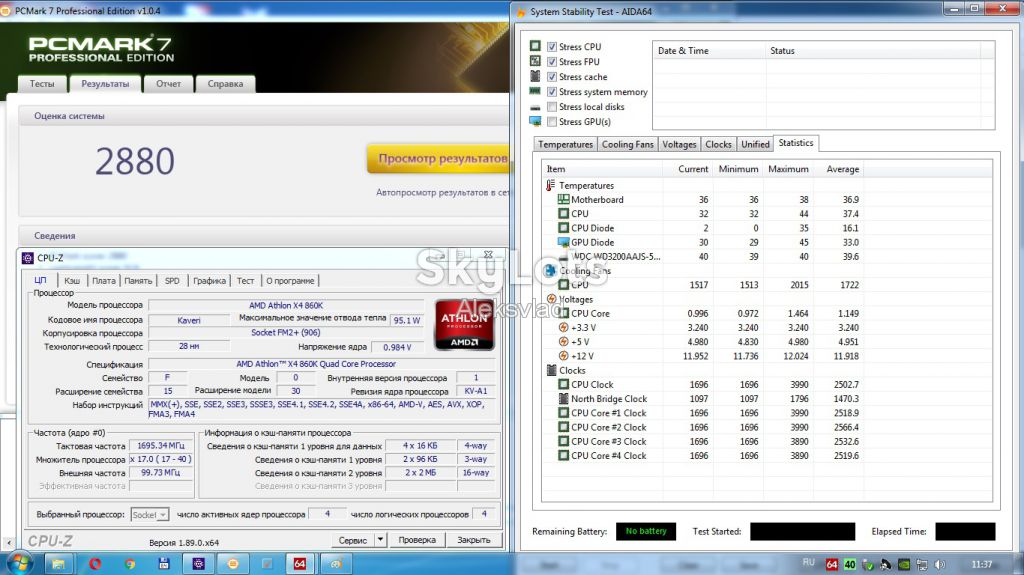The image size is (1024, 575).
Task: Uncheck the Stress CPU checkbox
Action: [552, 46]
